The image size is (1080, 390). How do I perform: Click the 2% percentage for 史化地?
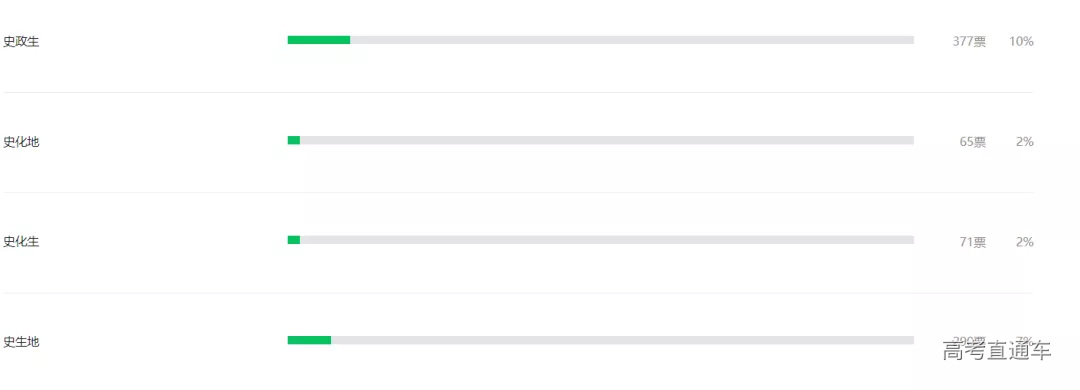(1025, 142)
